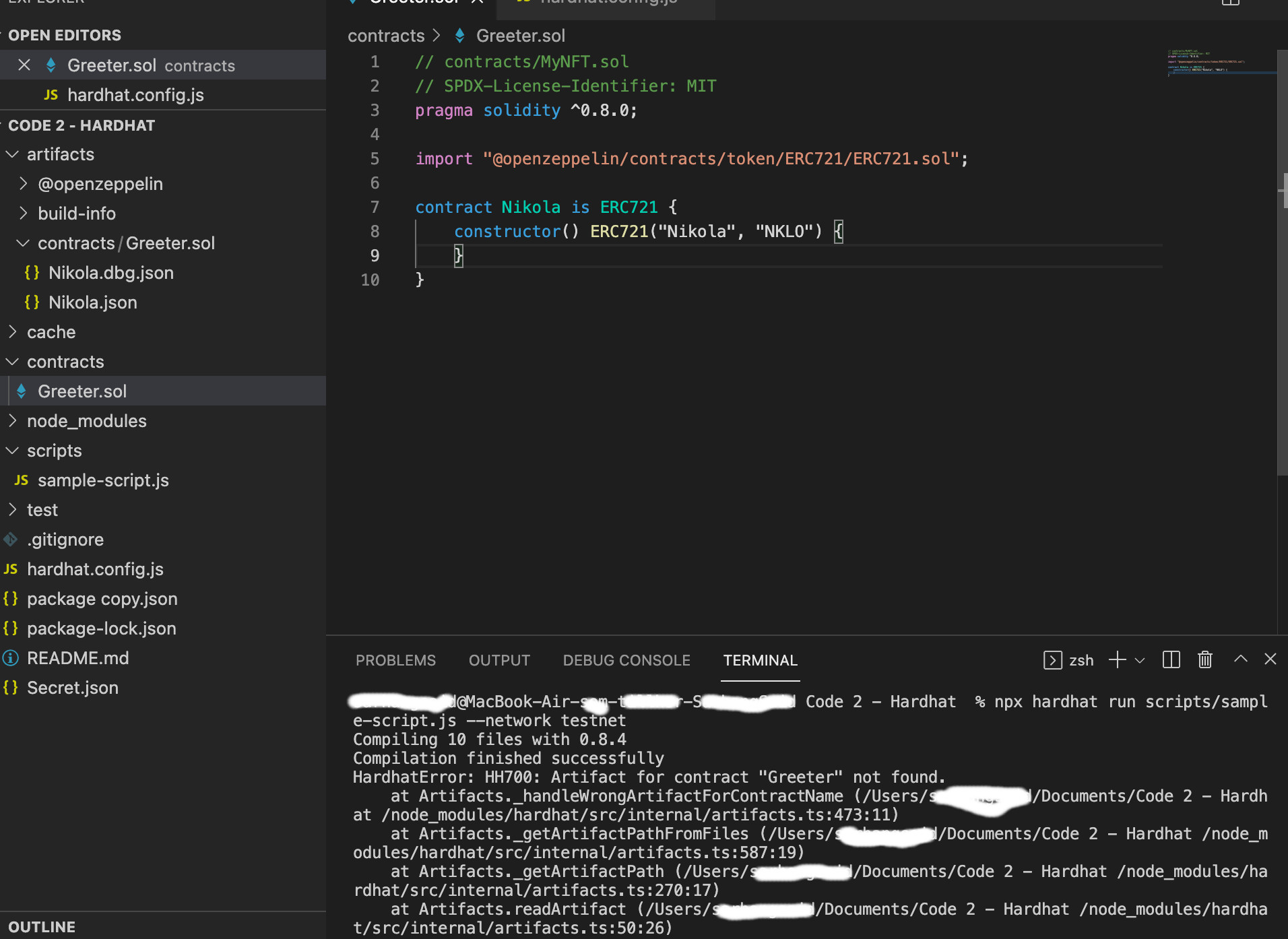Screen dimensions: 1288x939
Task: Close Greeter.sol in Open Editors
Action: coord(24,65)
